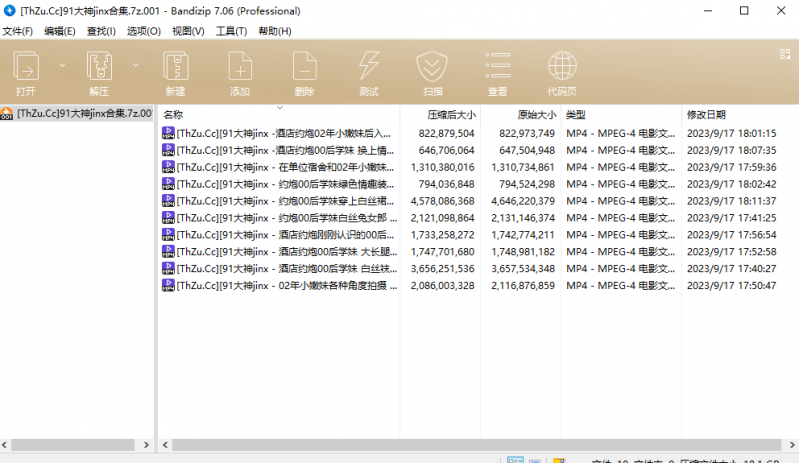Screen dimensions: 799x463
Task: Click the date cell 2023/9/17 17:59:36
Action: point(731,167)
